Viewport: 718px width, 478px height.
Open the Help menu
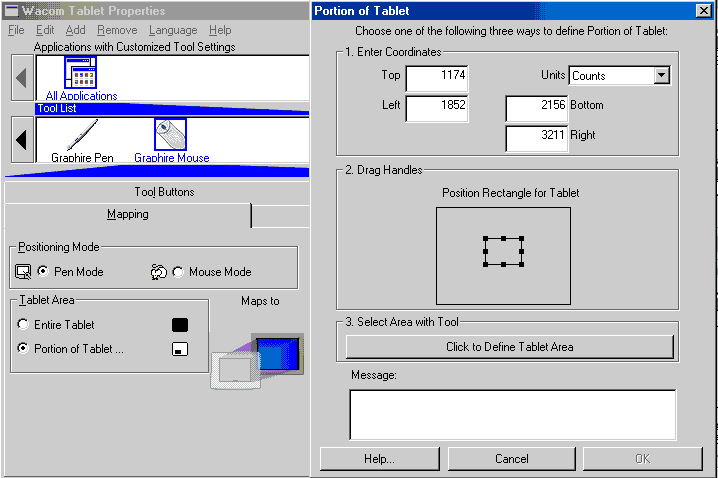tap(220, 30)
